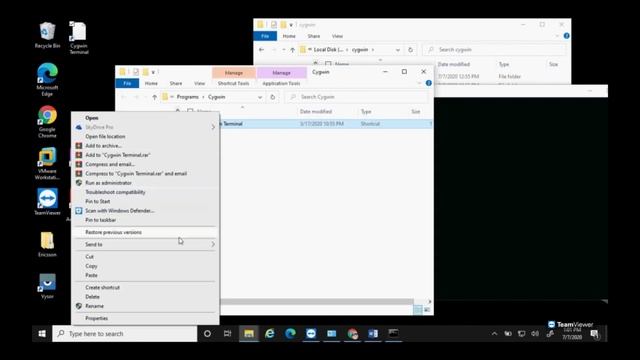The image size is (640, 360).
Task: Open the Home tab in front Explorer
Action: [151, 83]
